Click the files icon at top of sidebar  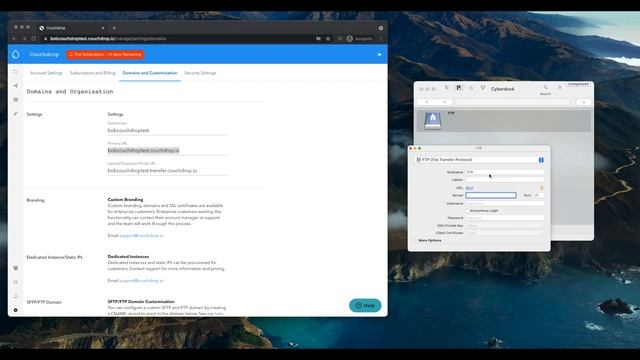[x=16, y=71]
